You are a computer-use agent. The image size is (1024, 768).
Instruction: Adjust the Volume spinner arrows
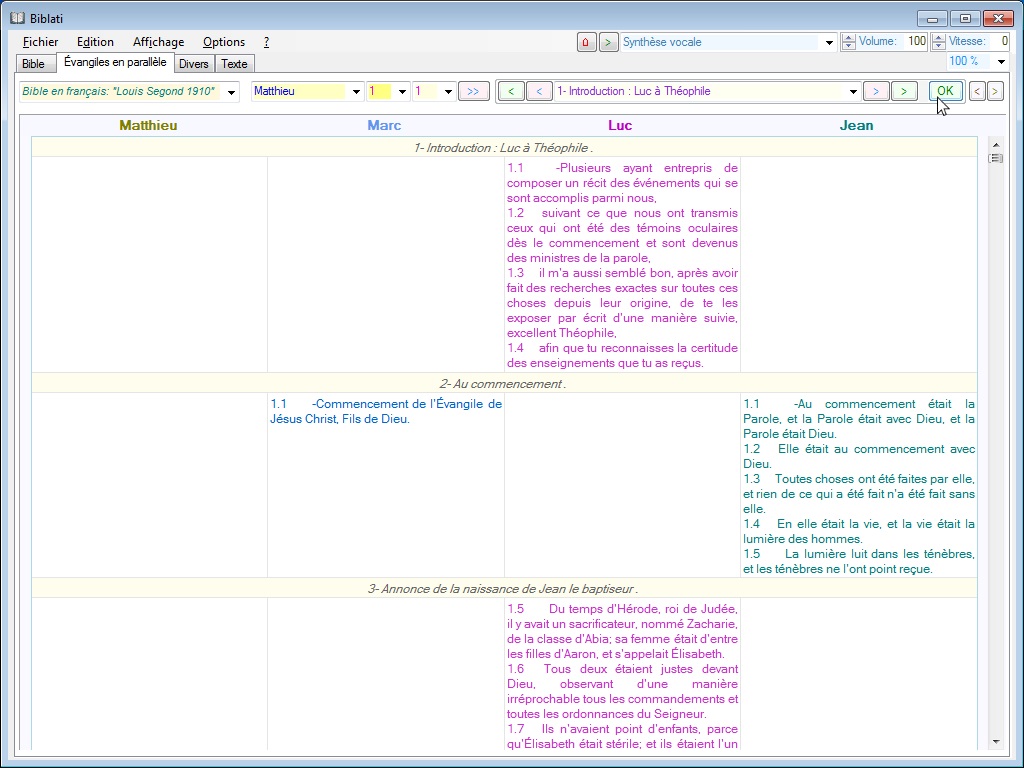[x=849, y=42]
